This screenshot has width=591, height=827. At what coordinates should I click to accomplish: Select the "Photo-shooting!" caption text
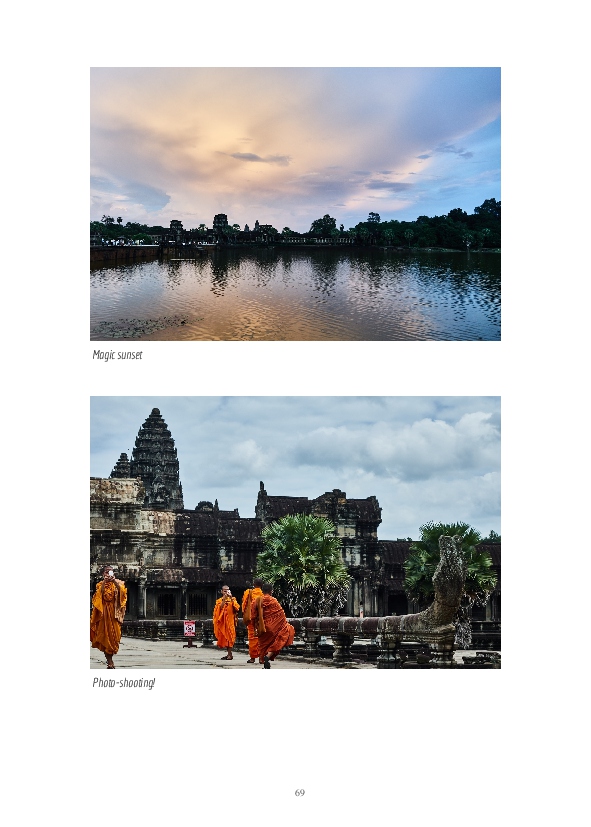pos(123,682)
